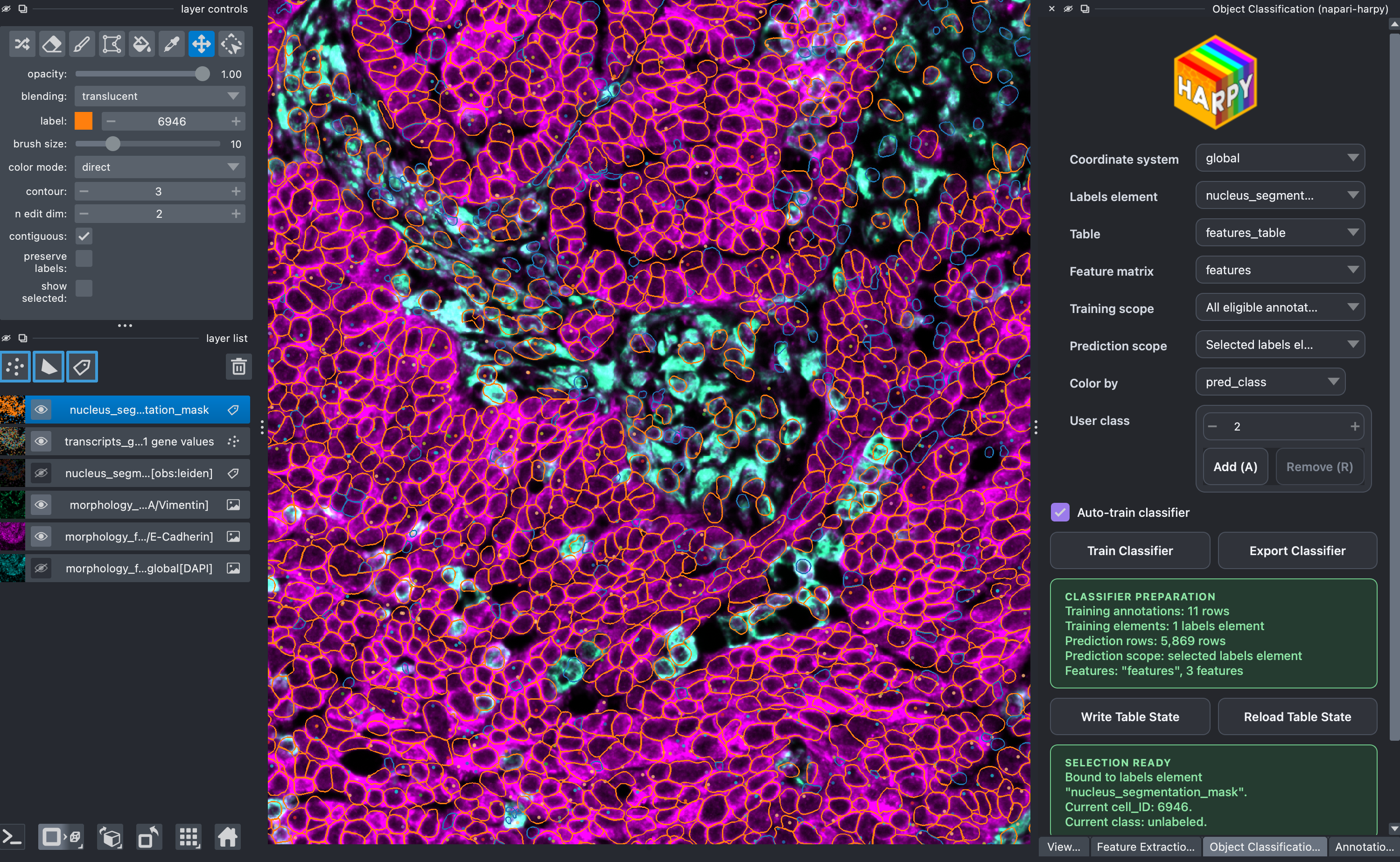The width and height of the screenshot is (1400, 862).
Task: Select the paint brush tool
Action: (x=82, y=44)
